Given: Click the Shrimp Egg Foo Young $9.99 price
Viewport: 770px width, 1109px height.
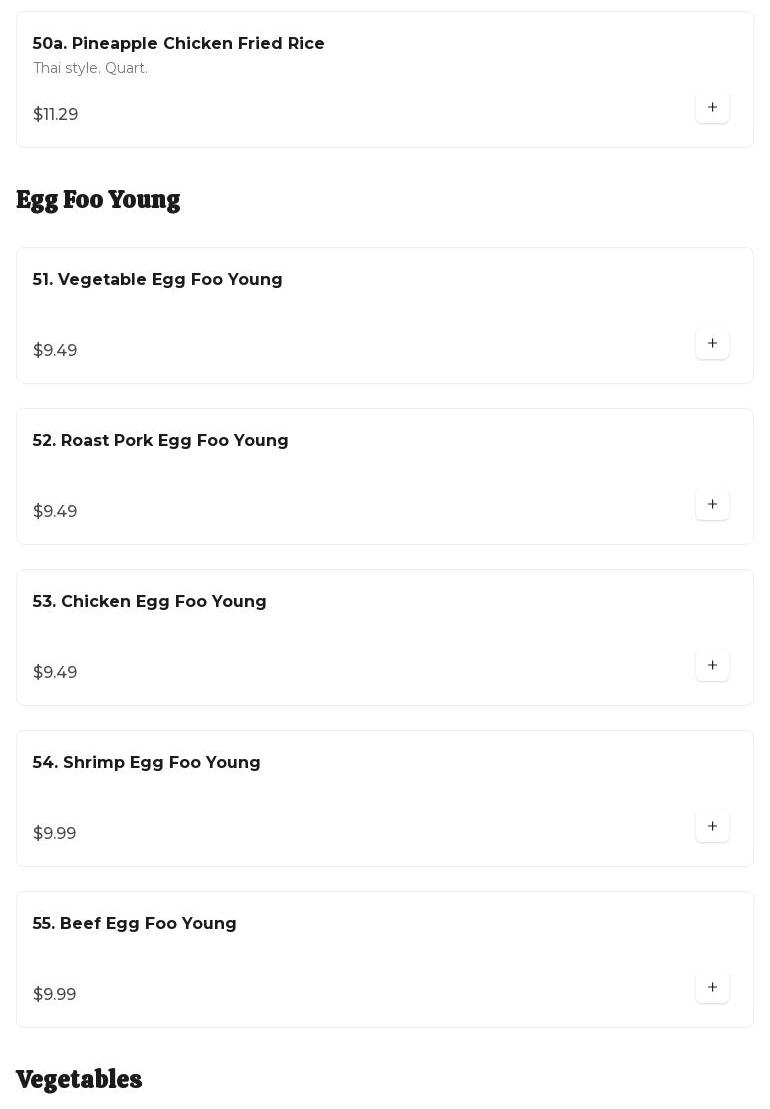Looking at the screenshot, I should click(x=55, y=834).
